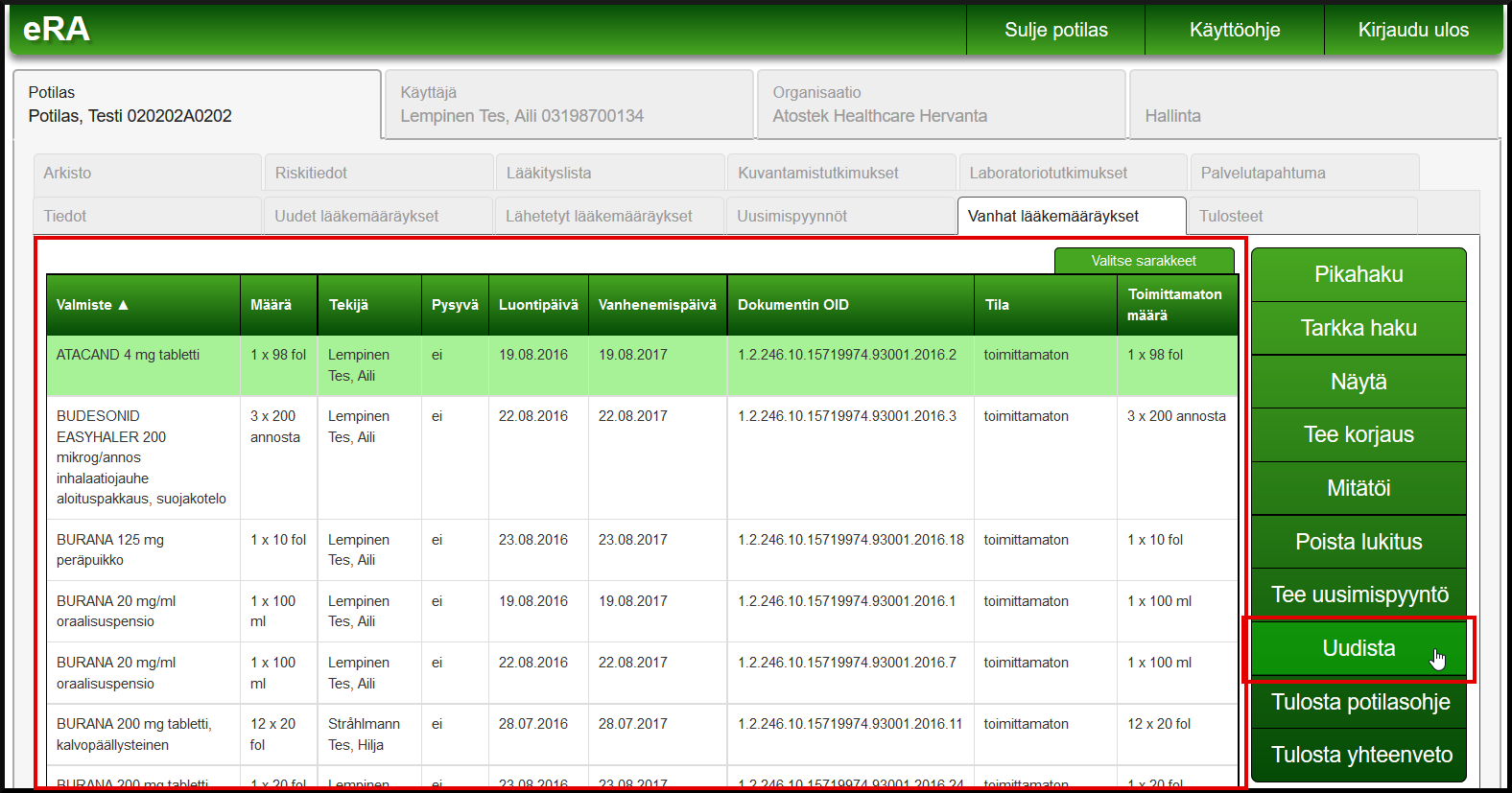This screenshot has width=1512, height=793.
Task: Click the 3 x 200 annosta Määrä cell
Action: [x=279, y=457]
